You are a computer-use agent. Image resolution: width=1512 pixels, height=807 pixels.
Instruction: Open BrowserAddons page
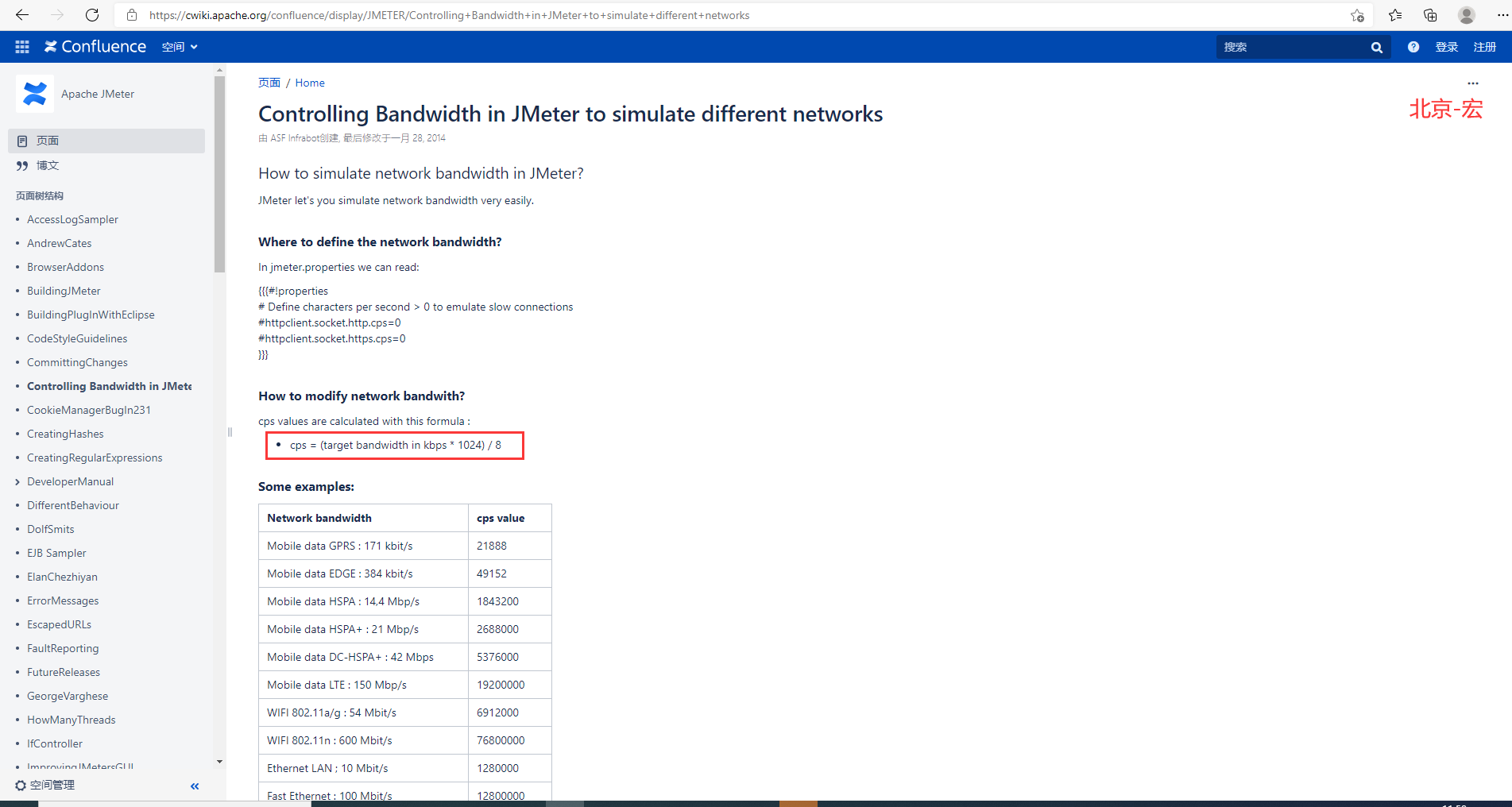65,267
